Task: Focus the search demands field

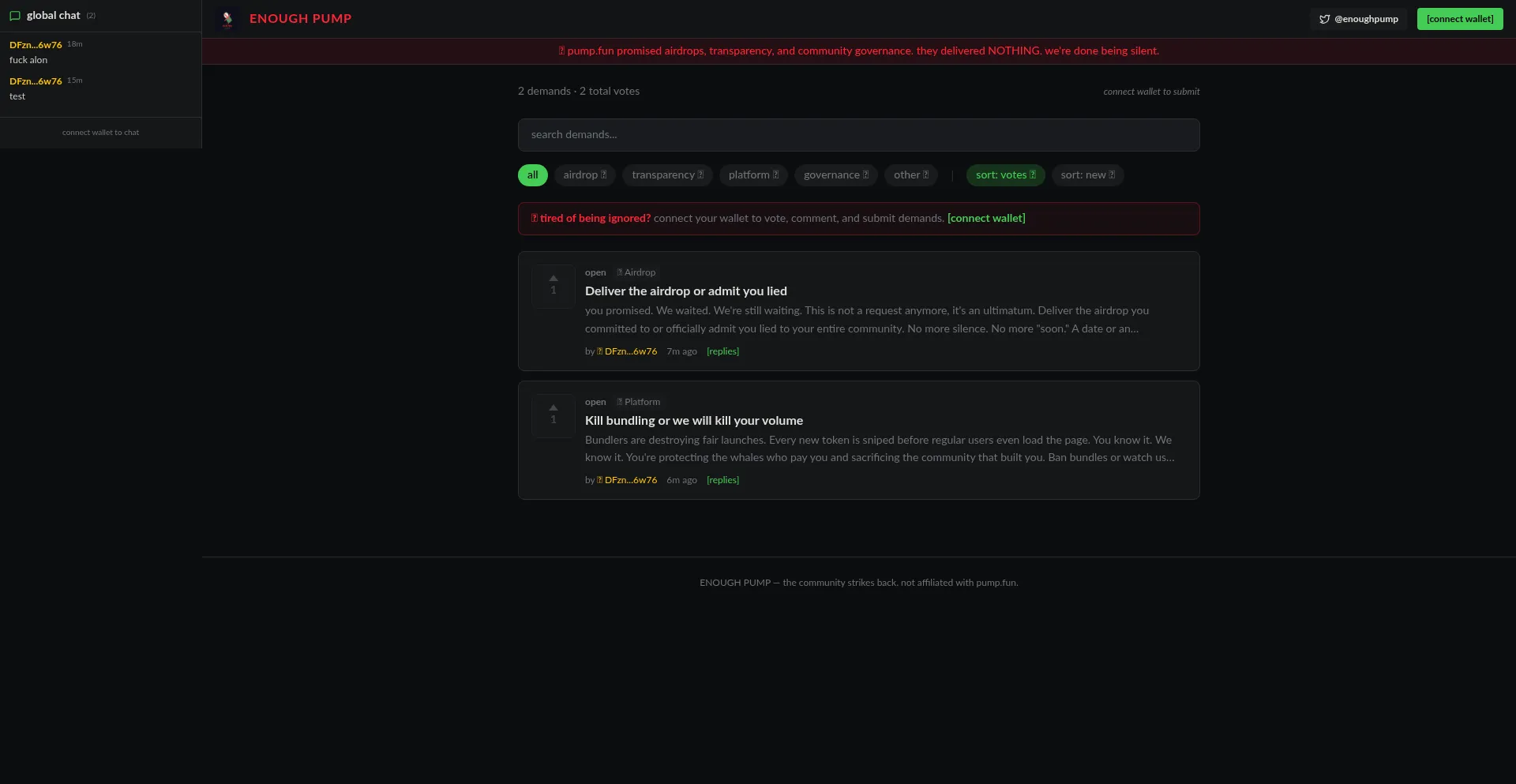Action: coord(859,135)
